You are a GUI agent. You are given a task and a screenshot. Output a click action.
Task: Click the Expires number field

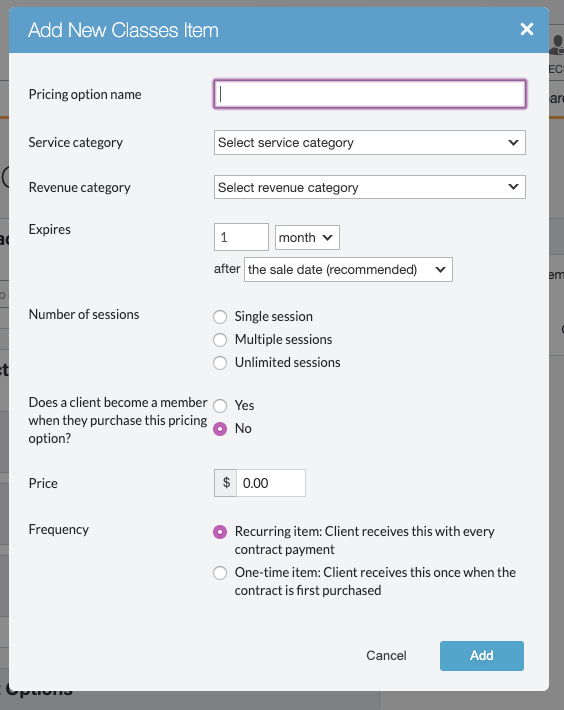(x=241, y=237)
